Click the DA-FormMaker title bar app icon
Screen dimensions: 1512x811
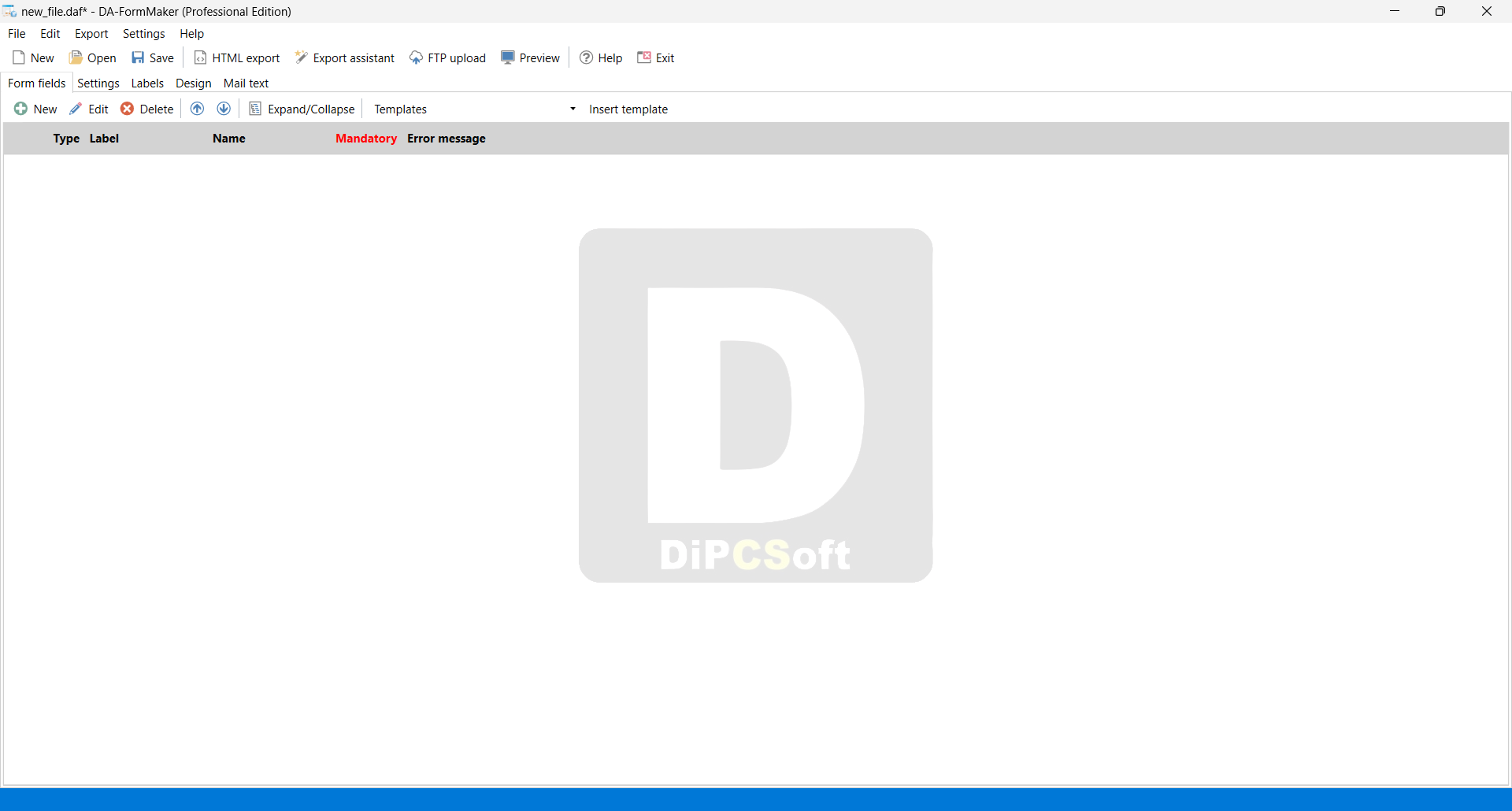pos(9,11)
